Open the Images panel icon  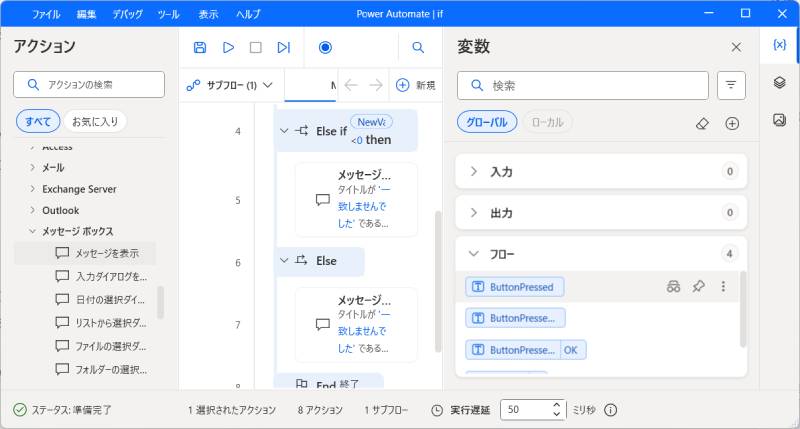(x=779, y=120)
